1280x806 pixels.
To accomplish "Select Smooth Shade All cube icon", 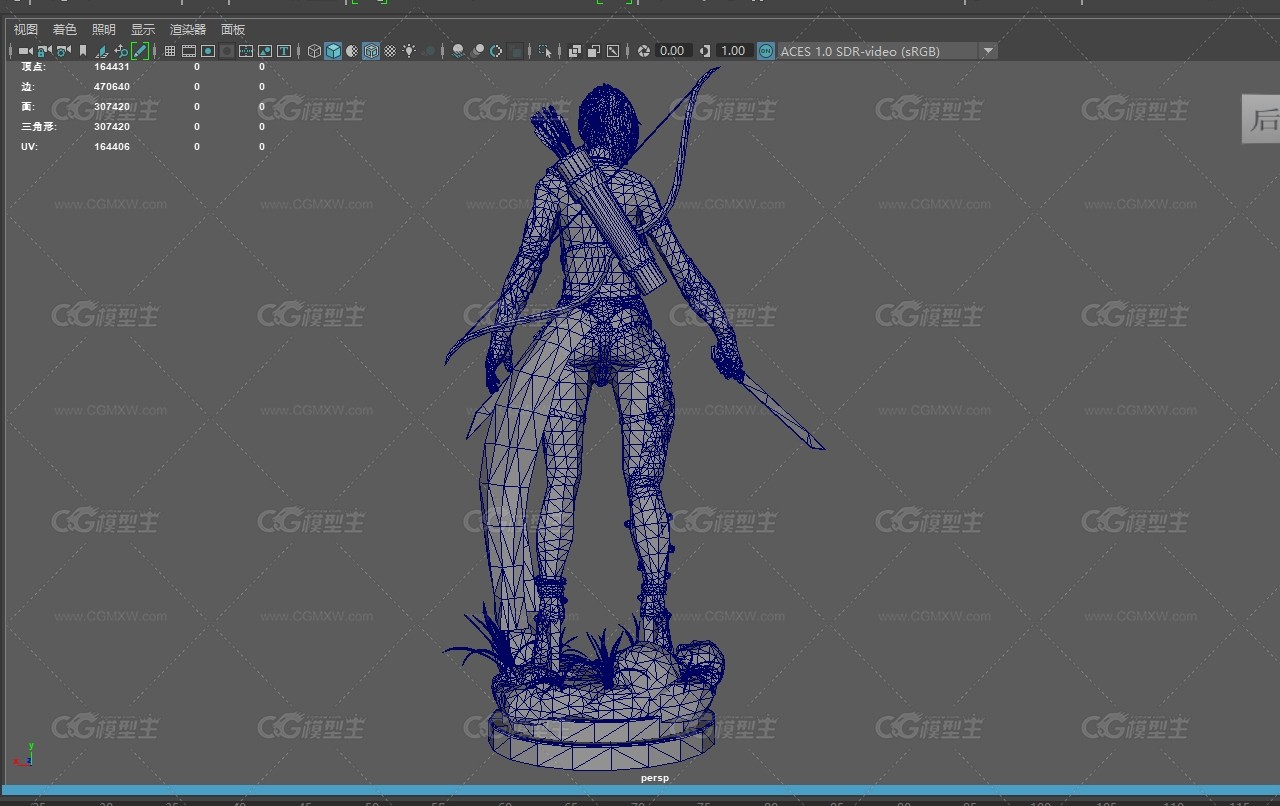I will (333, 51).
